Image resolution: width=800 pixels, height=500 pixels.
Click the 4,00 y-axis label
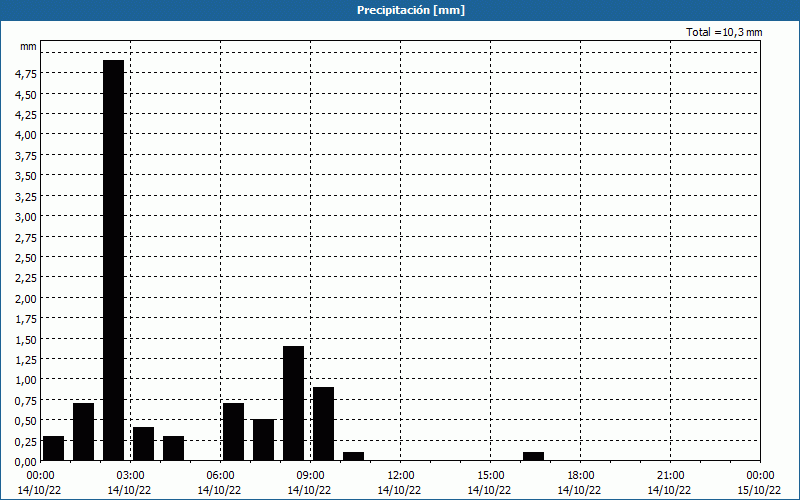(26, 135)
